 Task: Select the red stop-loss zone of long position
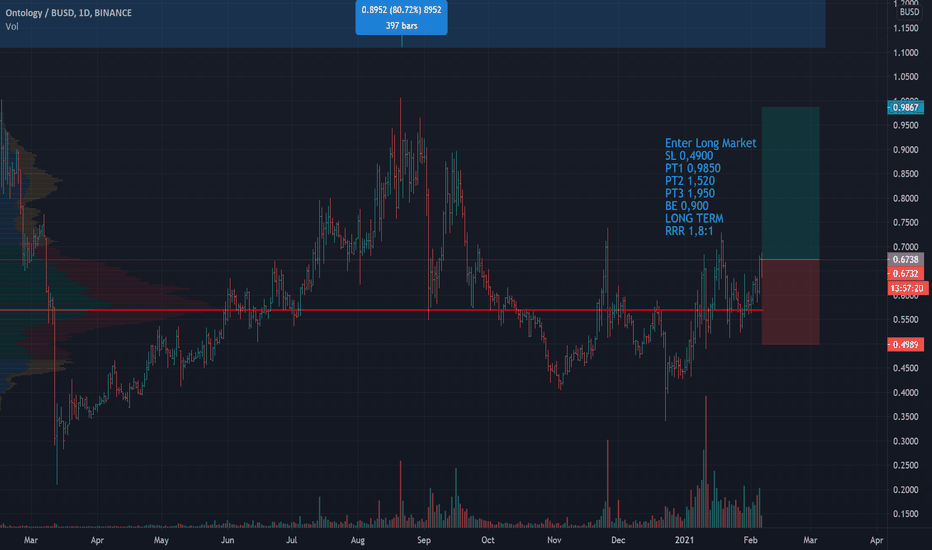click(x=791, y=302)
